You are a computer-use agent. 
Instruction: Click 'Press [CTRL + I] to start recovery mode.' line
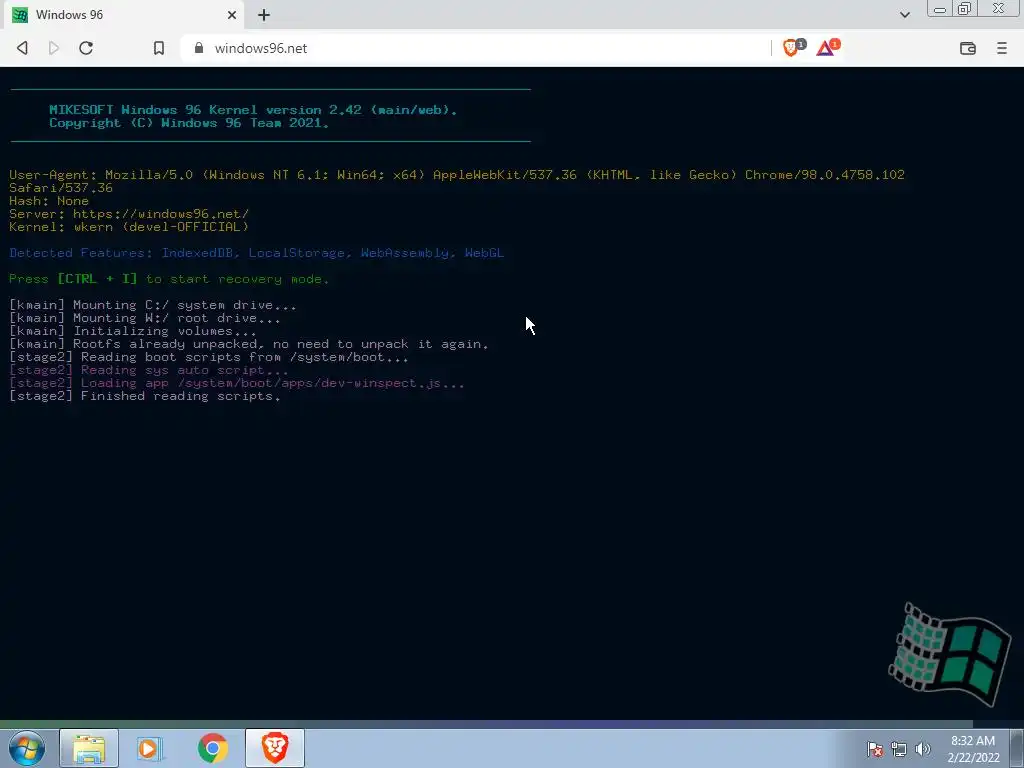169,279
